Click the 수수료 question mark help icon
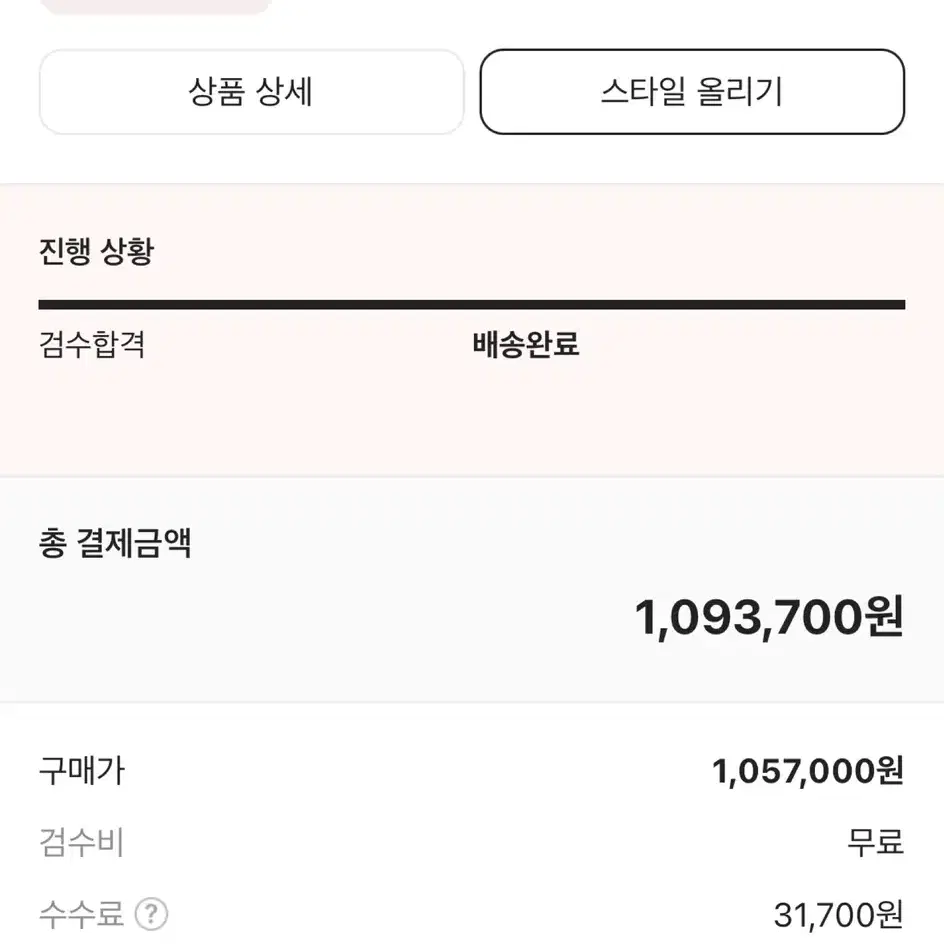944x944 pixels. tap(151, 914)
